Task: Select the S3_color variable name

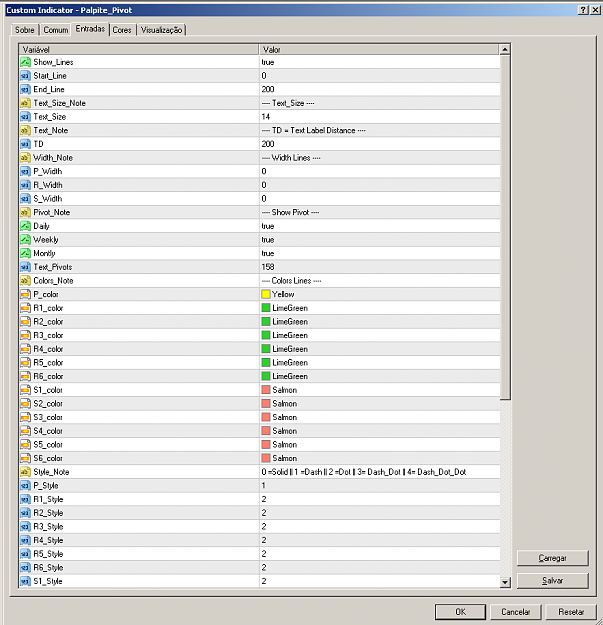Action: [x=48, y=417]
